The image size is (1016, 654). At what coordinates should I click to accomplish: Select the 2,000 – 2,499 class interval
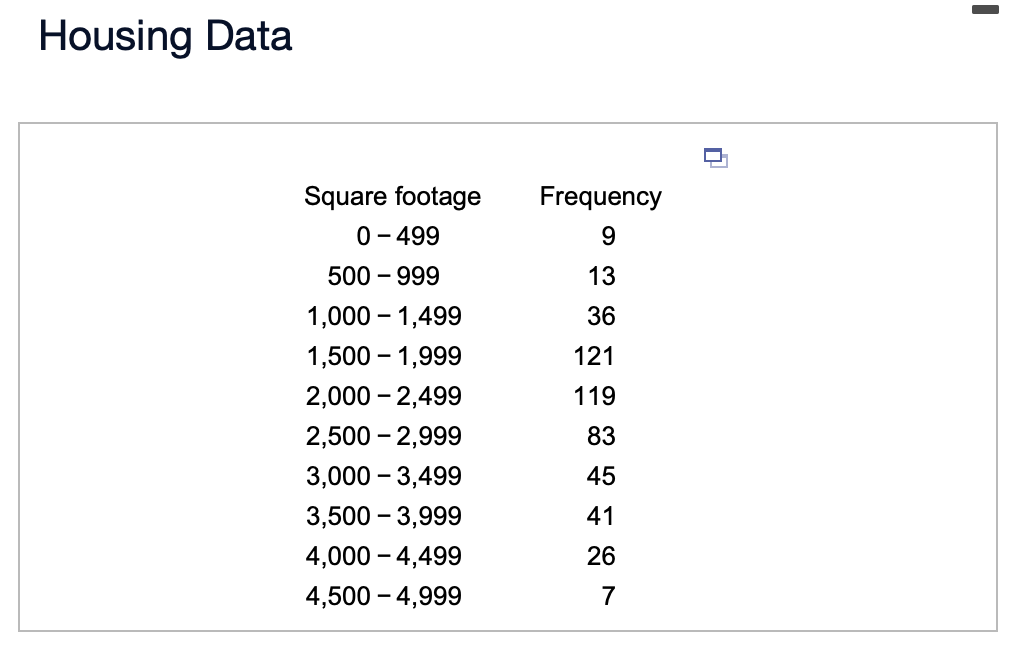tap(383, 396)
